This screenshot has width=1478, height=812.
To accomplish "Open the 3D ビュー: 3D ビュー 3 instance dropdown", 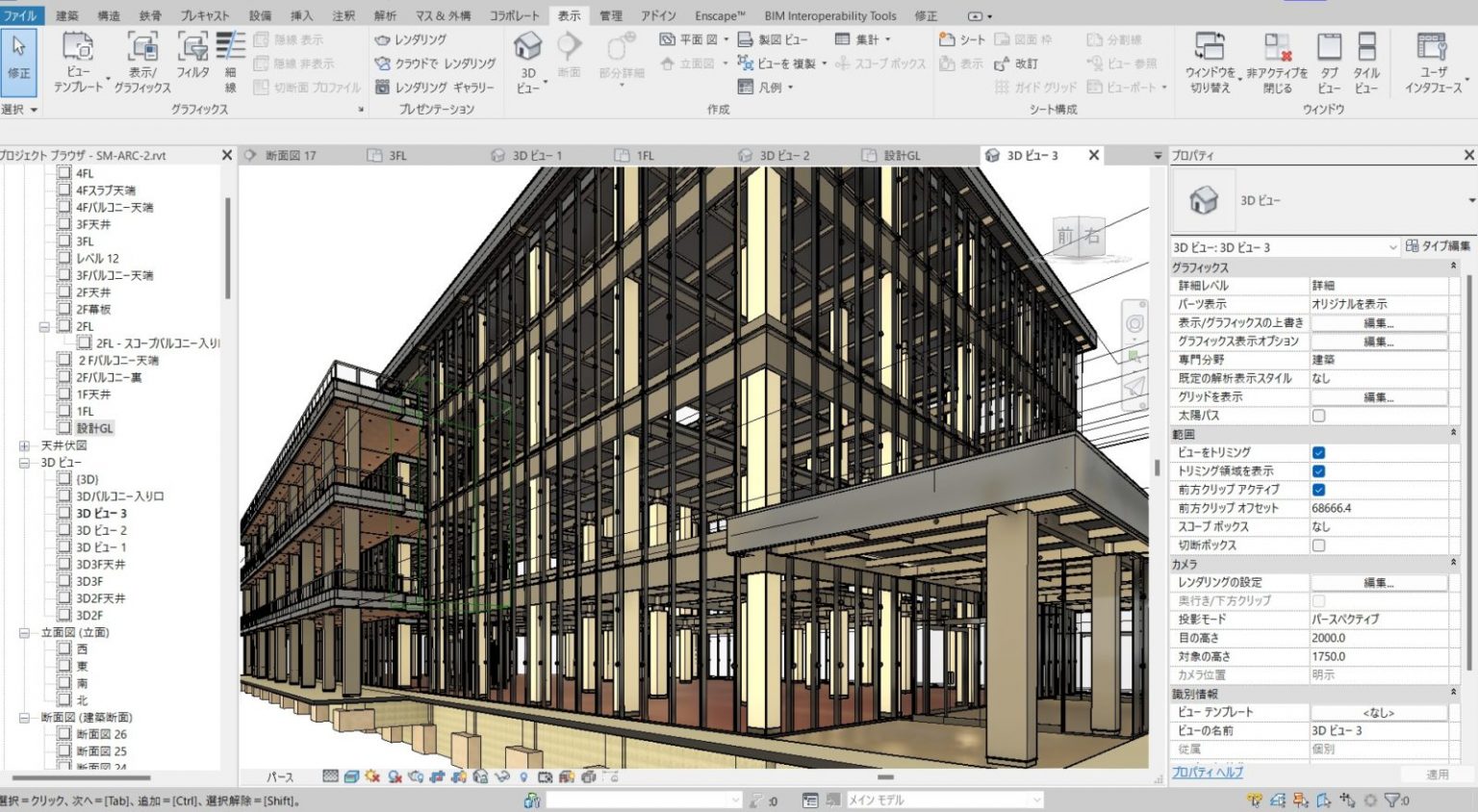I will (x=1391, y=247).
